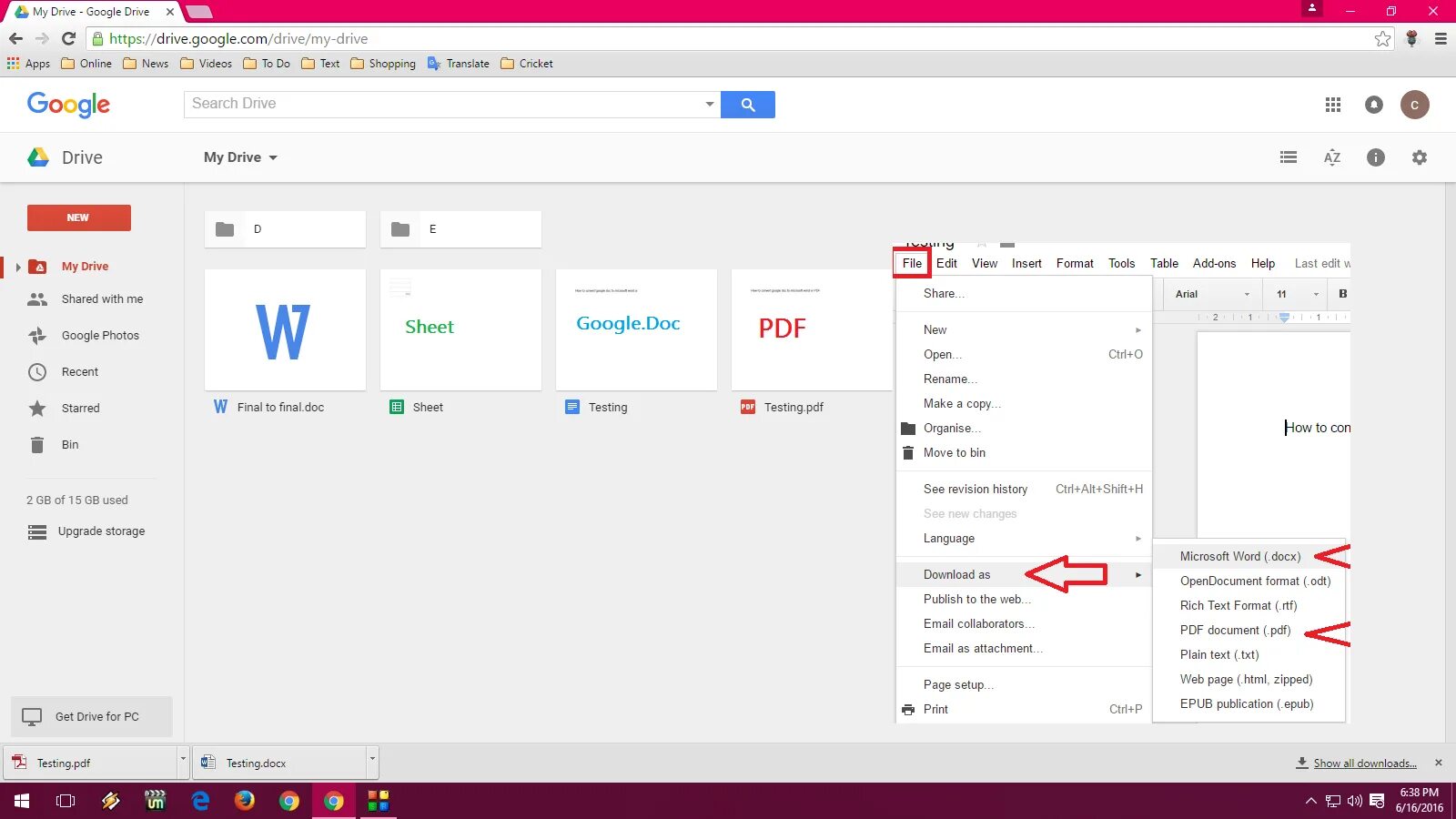Viewport: 1456px width, 819px height.
Task: Click the Search Drive input field
Action: (444, 104)
